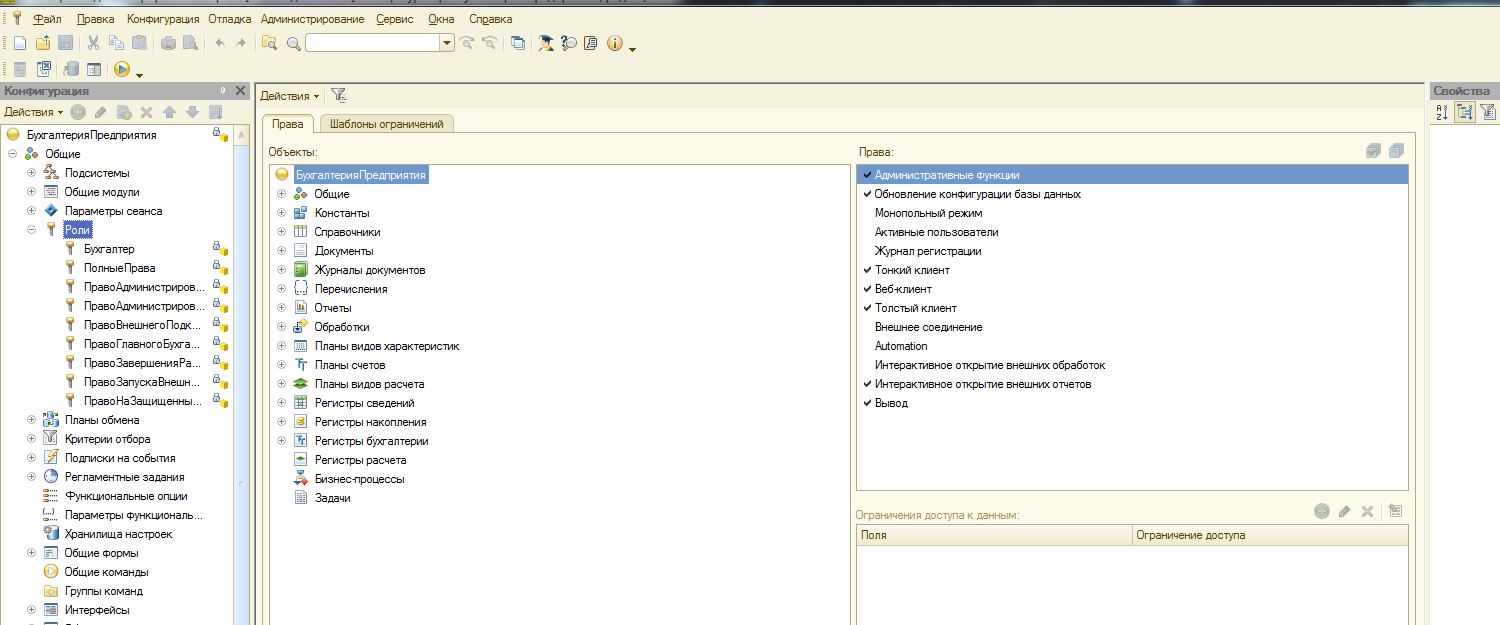Expand the Общие модули tree node
The width and height of the screenshot is (1500, 625).
coord(31,192)
